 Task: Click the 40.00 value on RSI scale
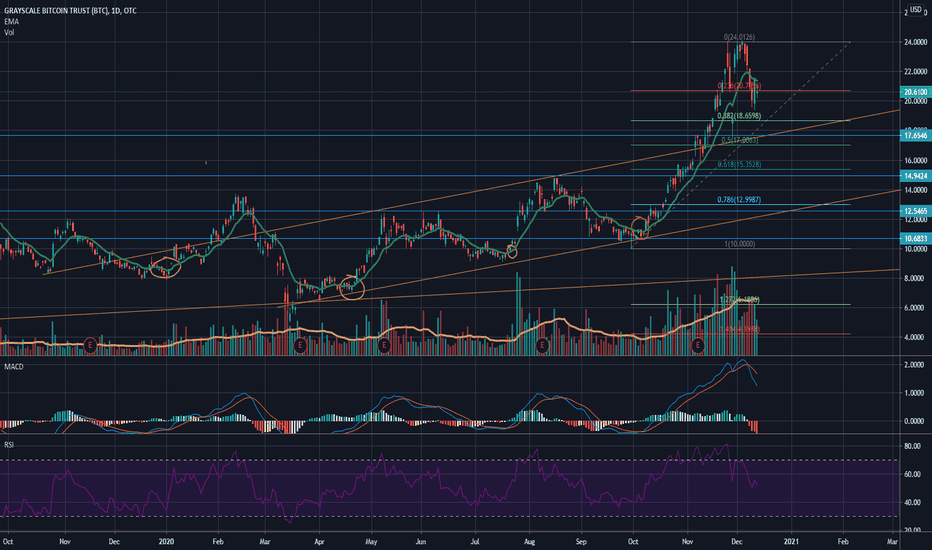(x=912, y=502)
